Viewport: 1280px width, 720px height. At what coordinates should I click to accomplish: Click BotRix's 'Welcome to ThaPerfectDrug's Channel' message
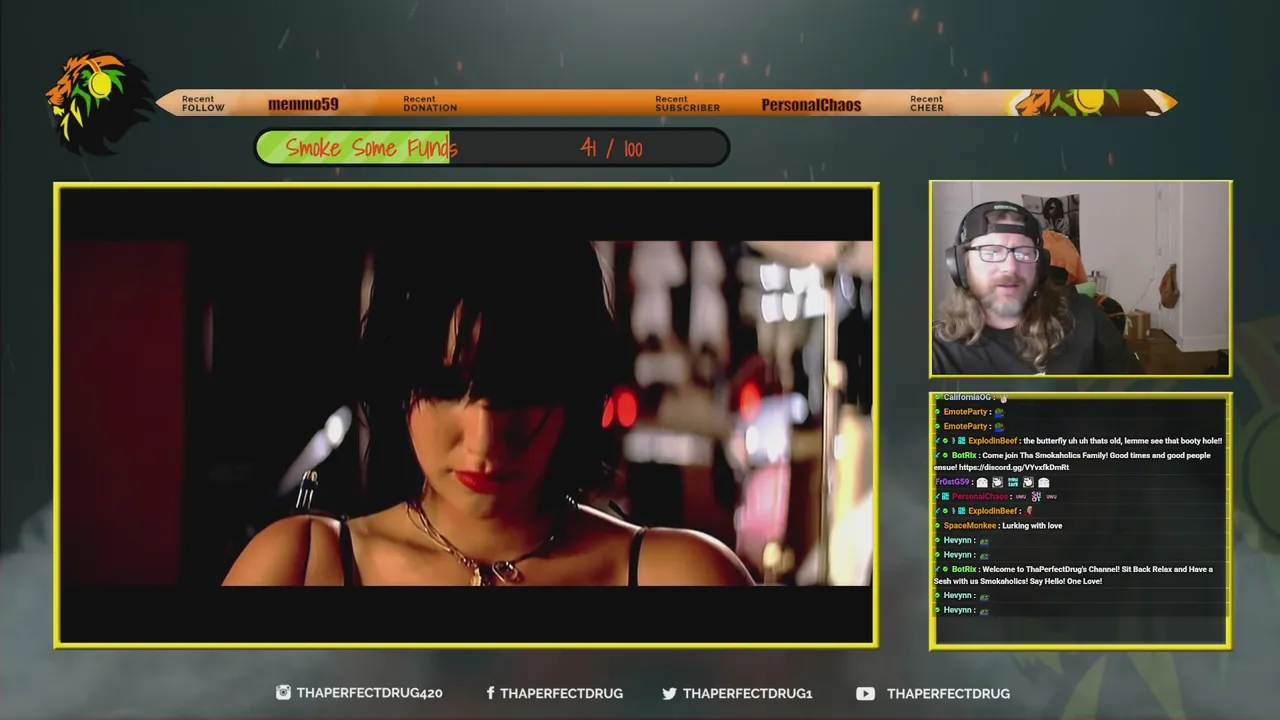click(x=1072, y=575)
